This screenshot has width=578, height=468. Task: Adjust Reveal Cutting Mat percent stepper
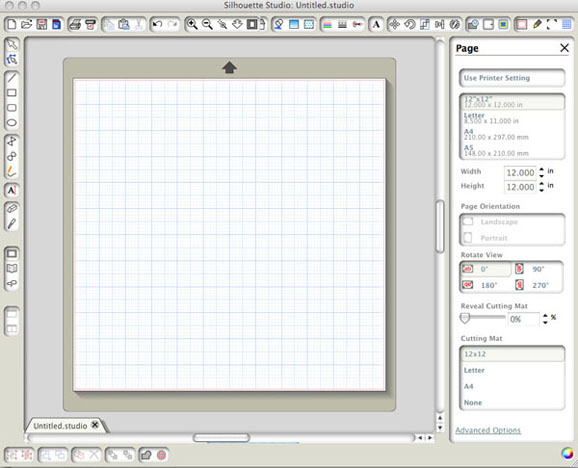[x=545, y=319]
